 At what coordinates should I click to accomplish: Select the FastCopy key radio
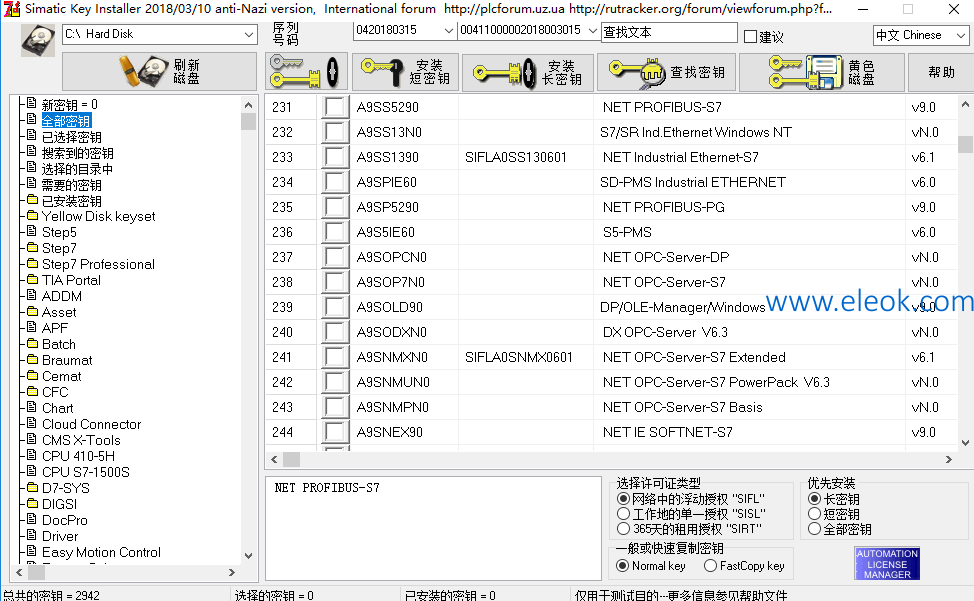tap(711, 566)
